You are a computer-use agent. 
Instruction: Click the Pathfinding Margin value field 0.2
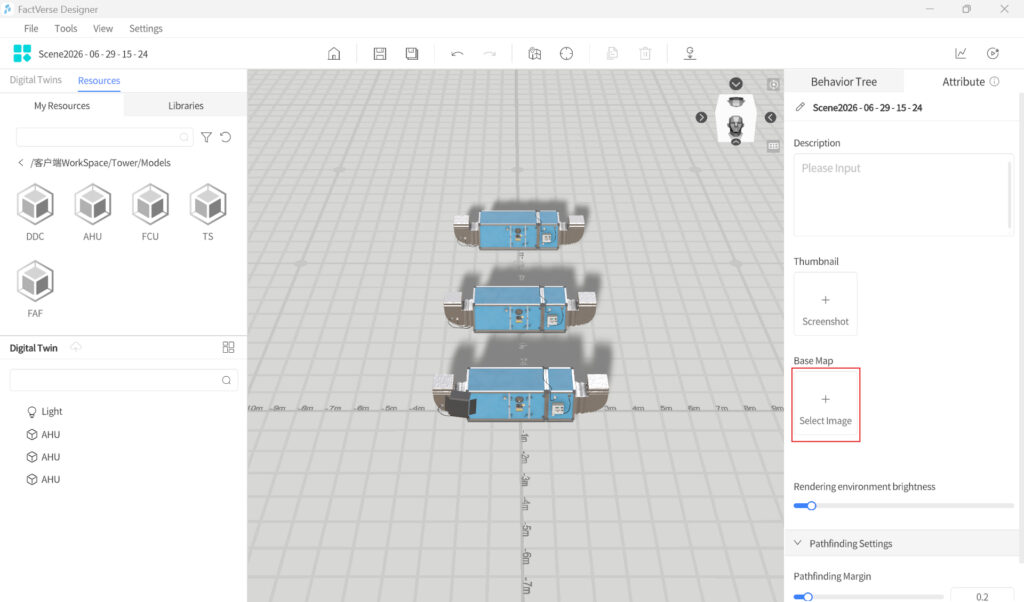point(982,595)
